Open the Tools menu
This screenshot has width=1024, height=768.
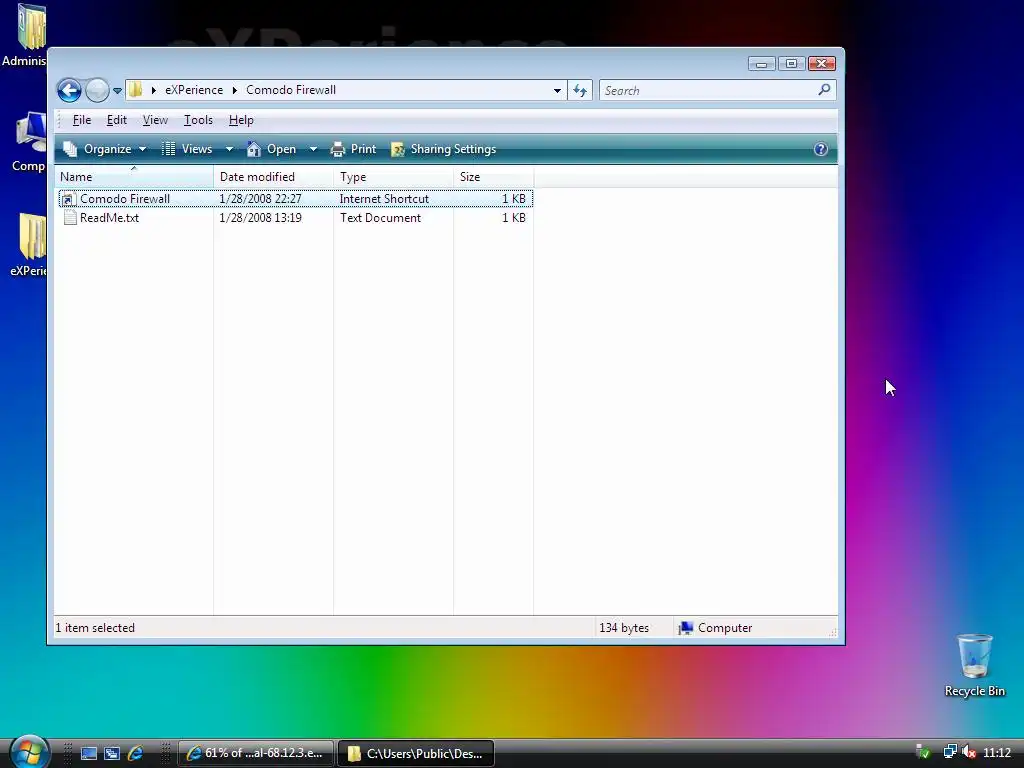click(x=199, y=120)
